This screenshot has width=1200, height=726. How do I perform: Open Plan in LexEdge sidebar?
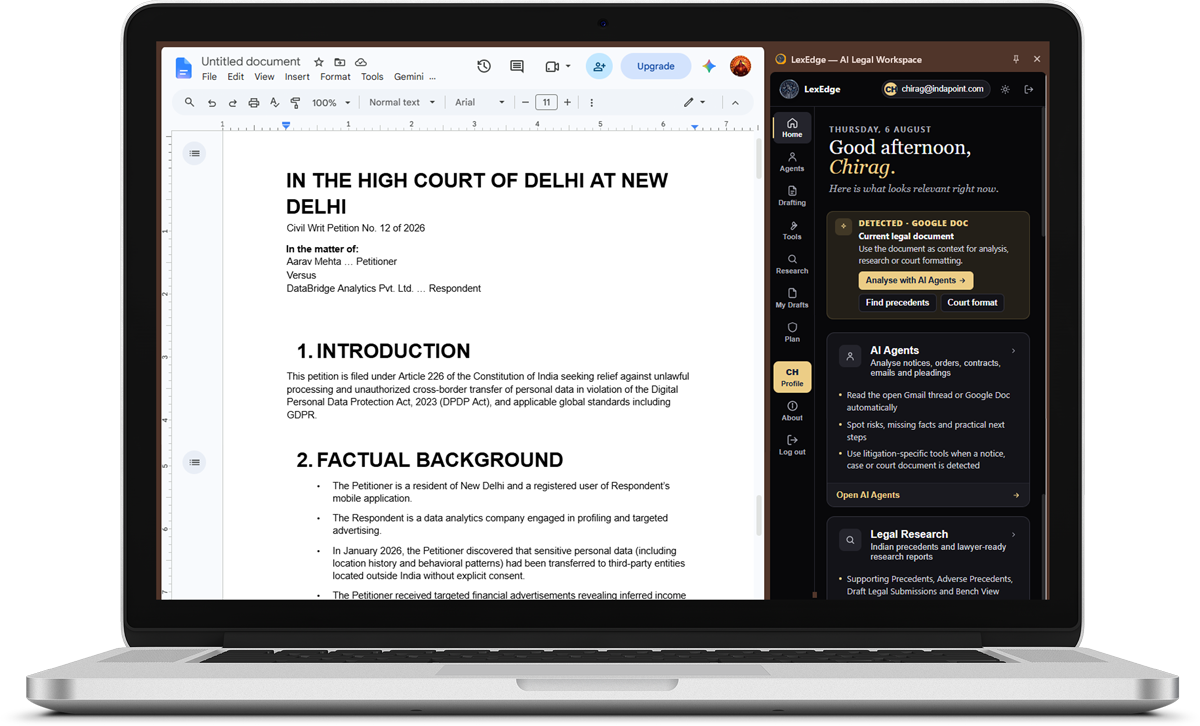[792, 332]
